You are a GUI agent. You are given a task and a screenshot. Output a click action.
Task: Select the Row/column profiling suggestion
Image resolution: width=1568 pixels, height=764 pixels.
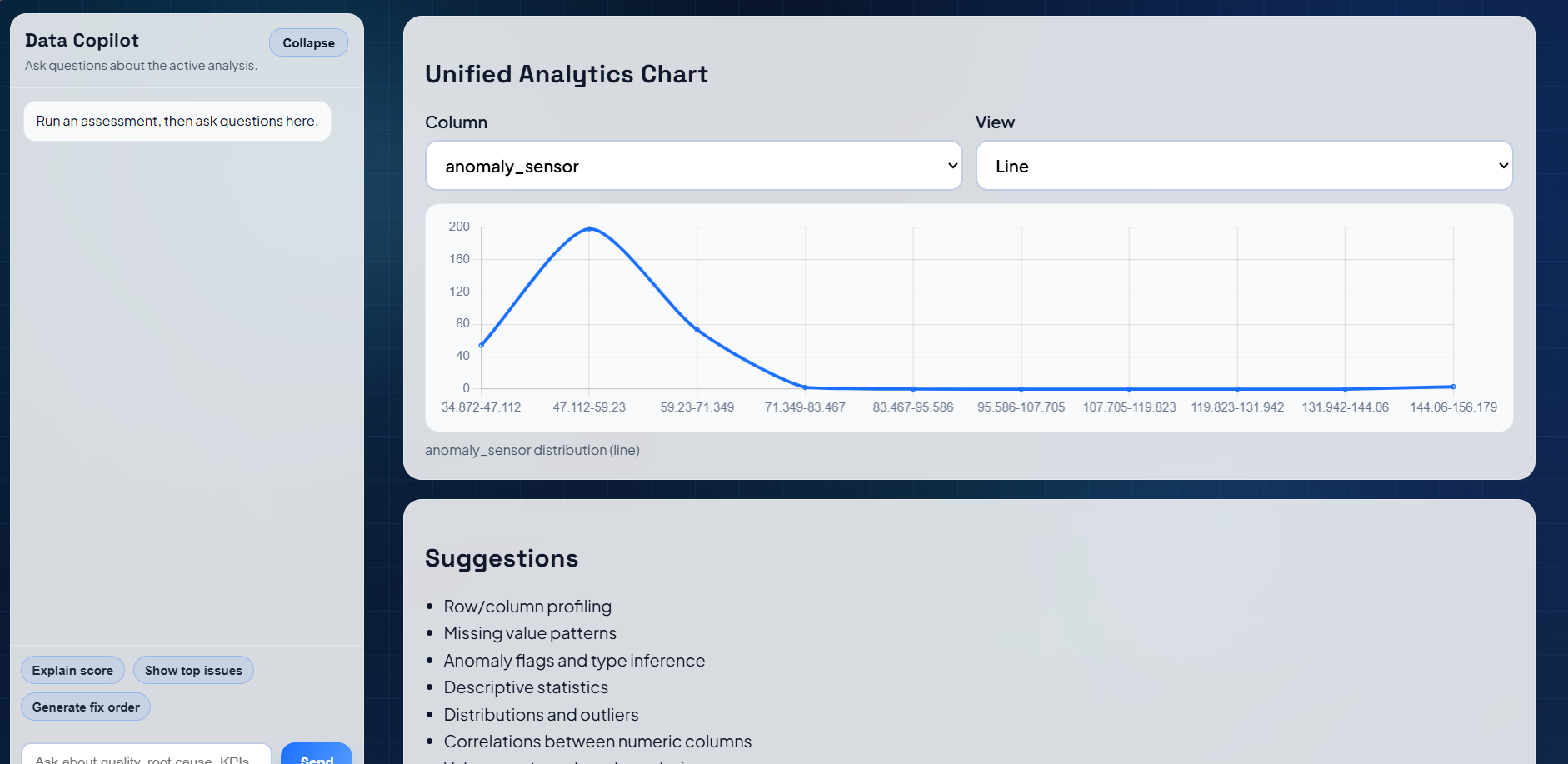[527, 607]
